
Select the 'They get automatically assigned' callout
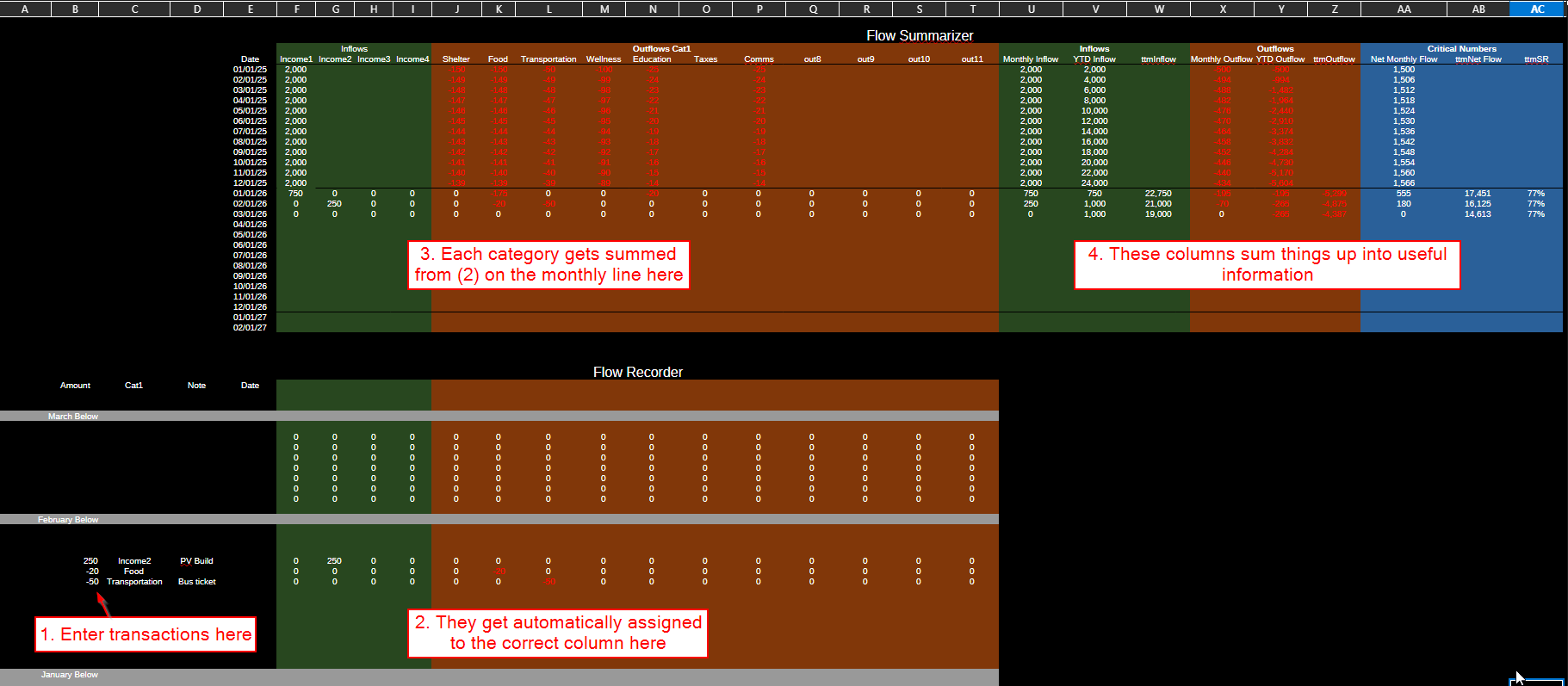tap(557, 633)
